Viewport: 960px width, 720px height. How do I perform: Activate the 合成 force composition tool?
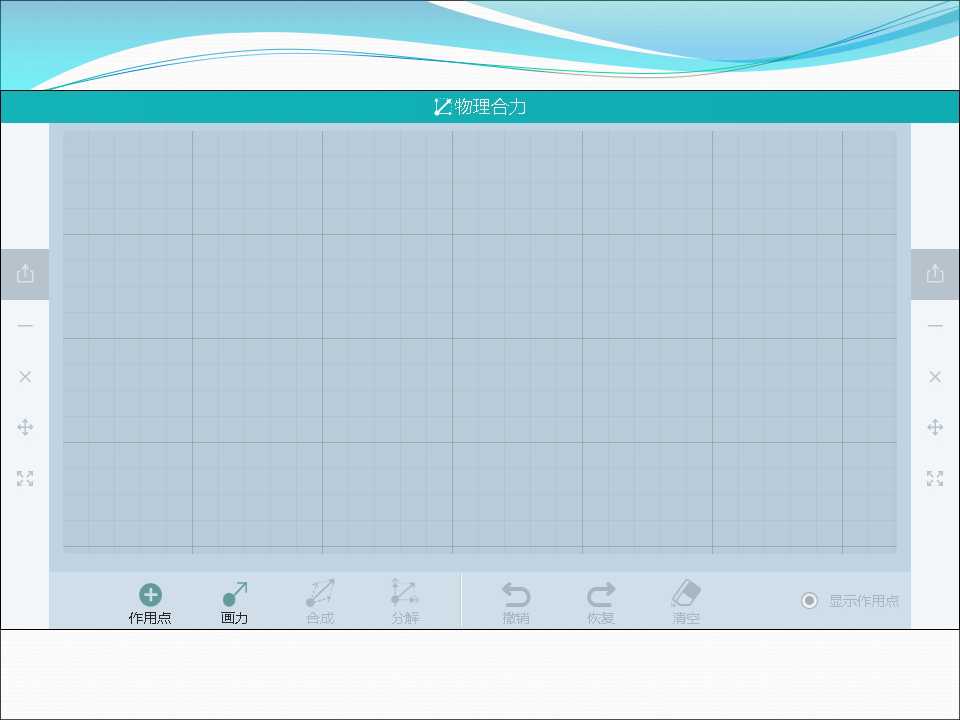(x=320, y=602)
